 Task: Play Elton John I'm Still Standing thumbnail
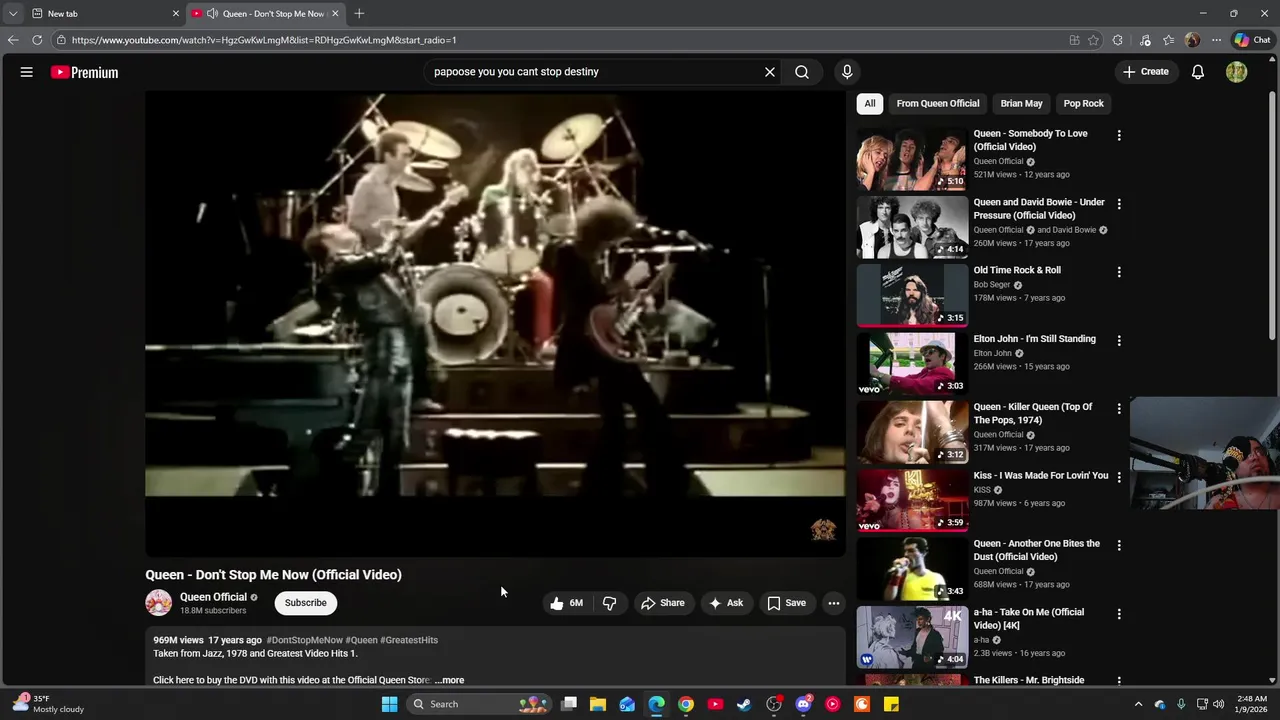click(x=912, y=364)
